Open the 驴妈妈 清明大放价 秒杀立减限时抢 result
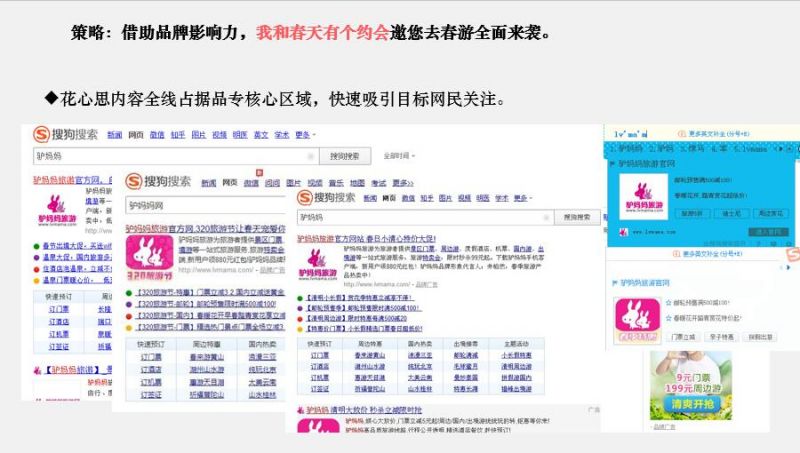The height and width of the screenshot is (453, 800). pyautogui.click(x=364, y=410)
